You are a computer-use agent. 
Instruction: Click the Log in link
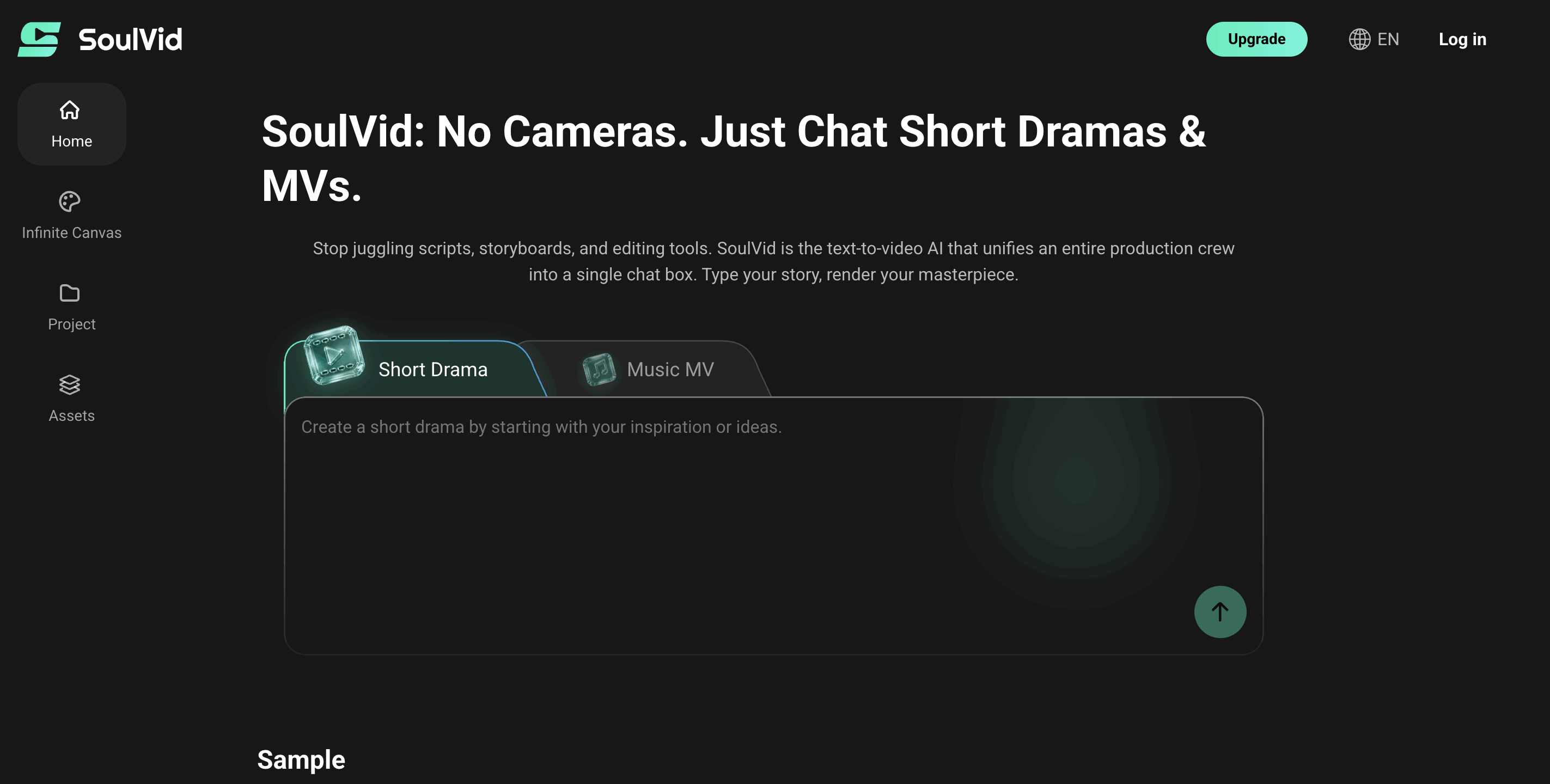(1462, 39)
